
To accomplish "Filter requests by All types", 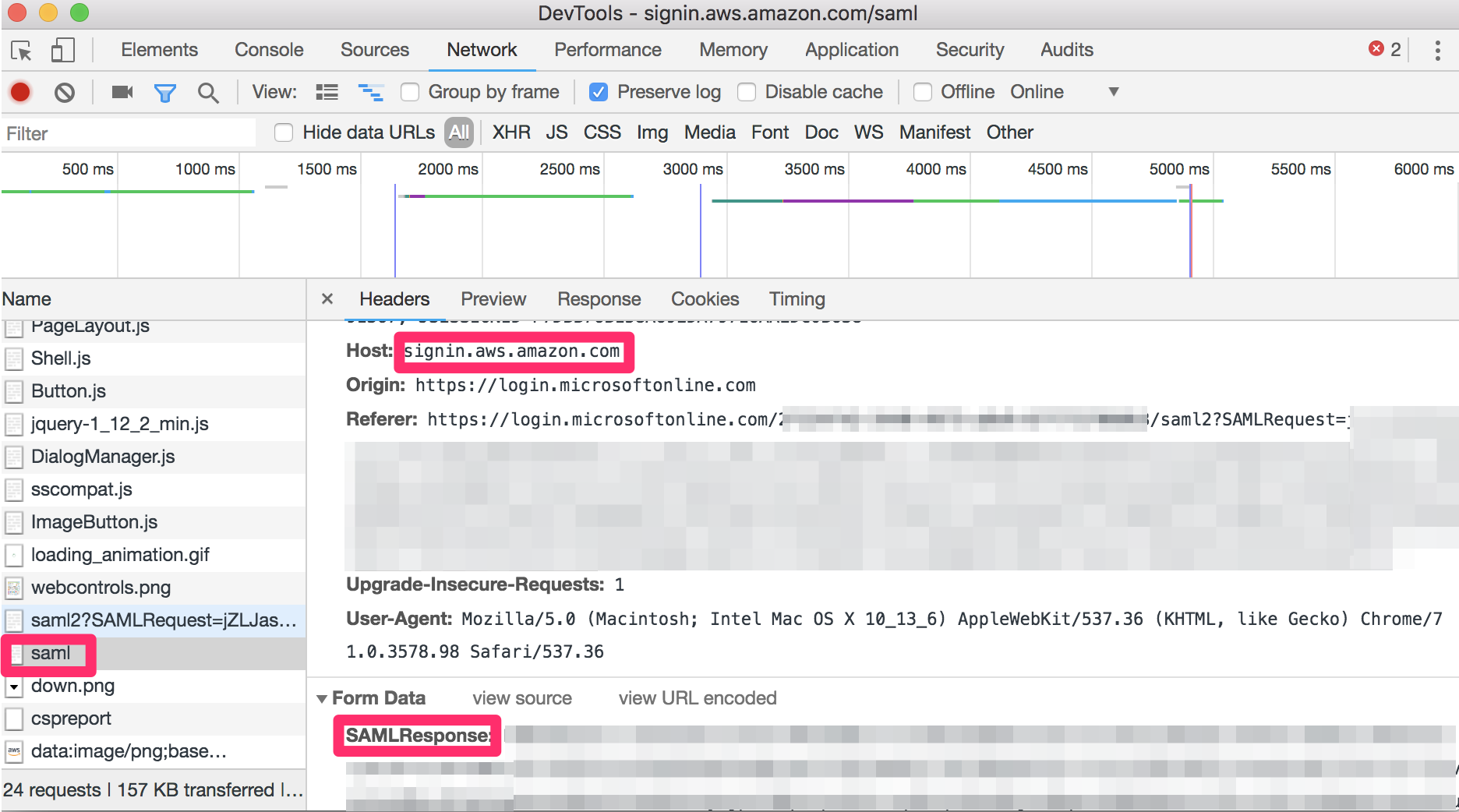I will pyautogui.click(x=459, y=132).
